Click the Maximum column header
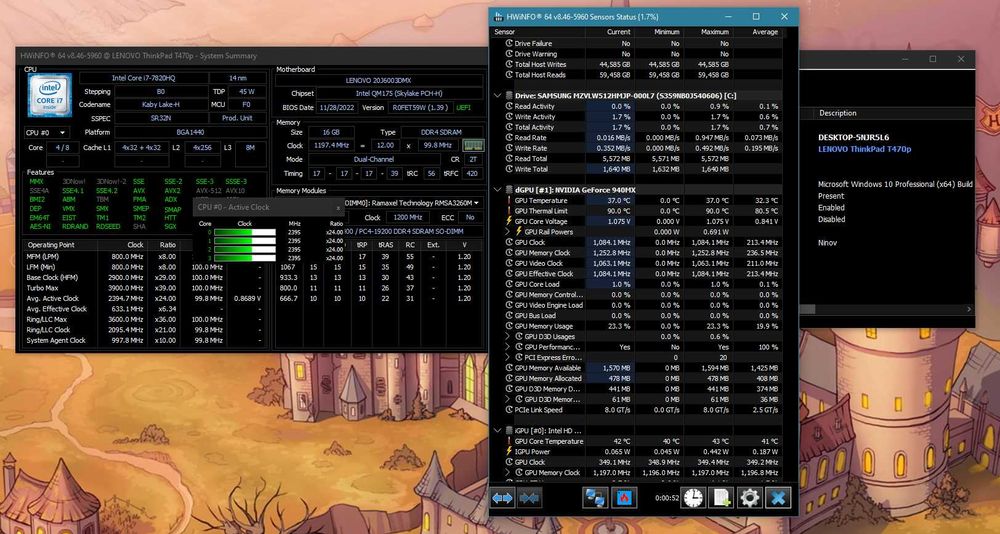The image size is (1000, 534). tap(709, 32)
